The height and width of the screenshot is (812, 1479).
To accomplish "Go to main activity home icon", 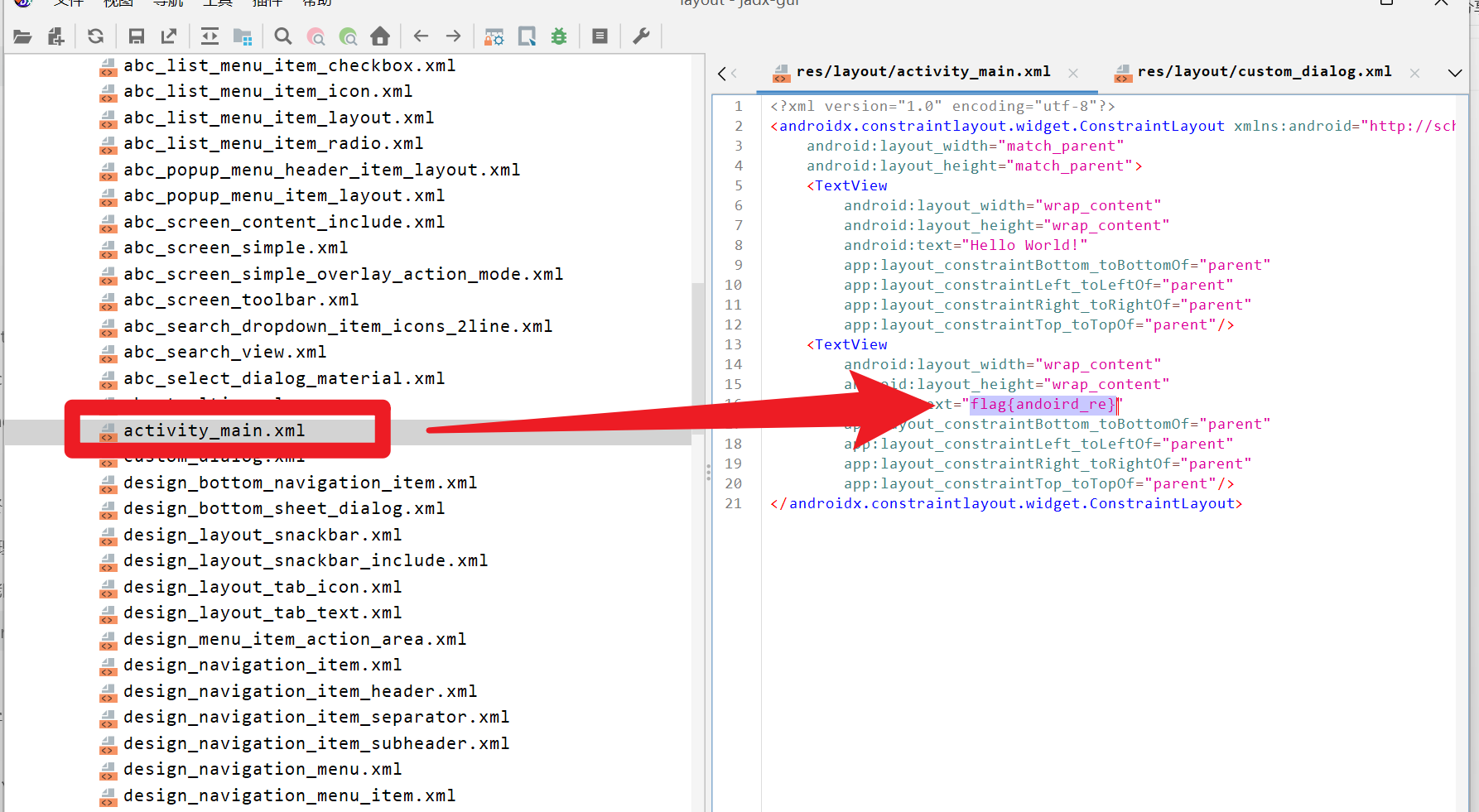I will [380, 36].
